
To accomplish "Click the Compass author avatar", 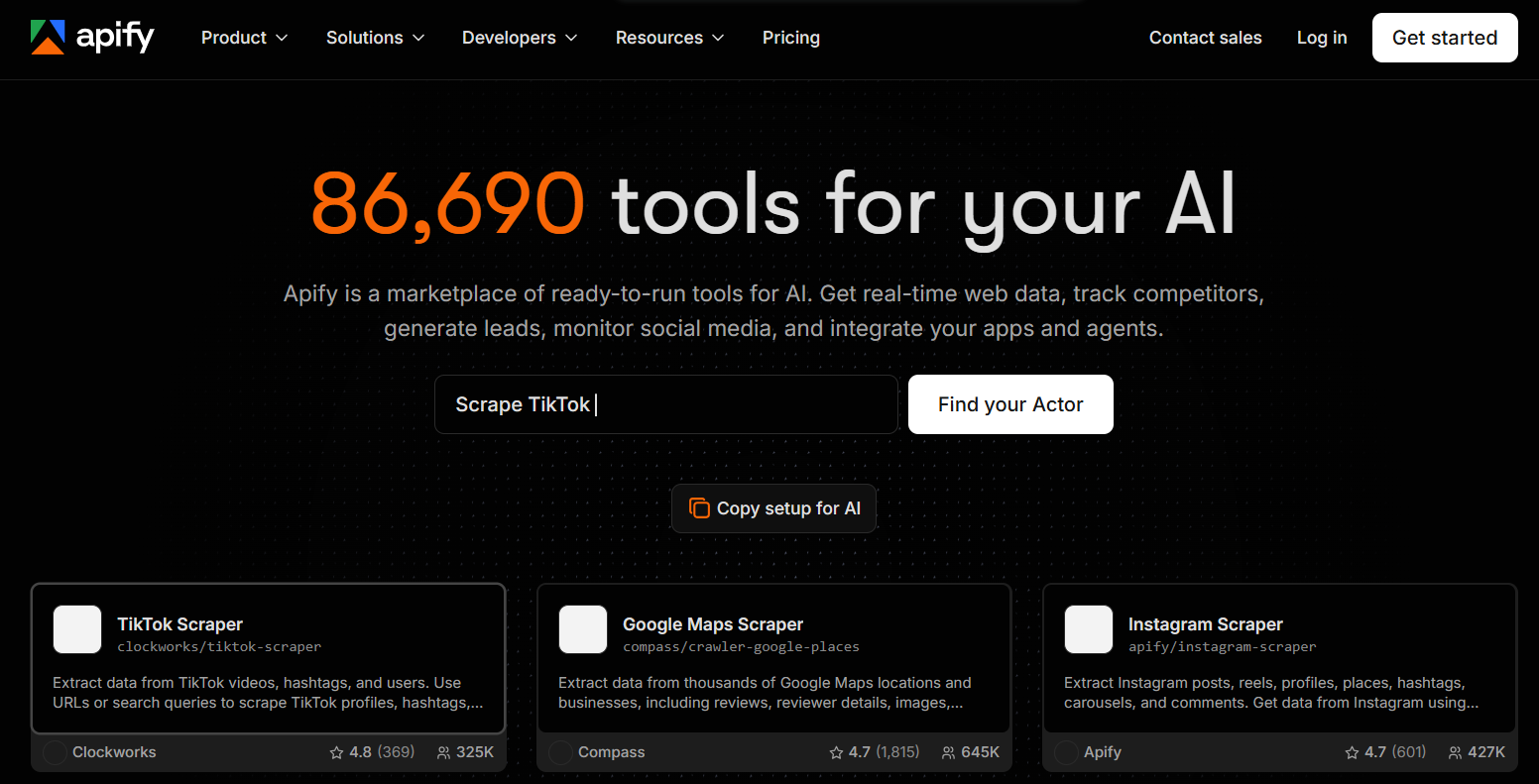I will [560, 752].
